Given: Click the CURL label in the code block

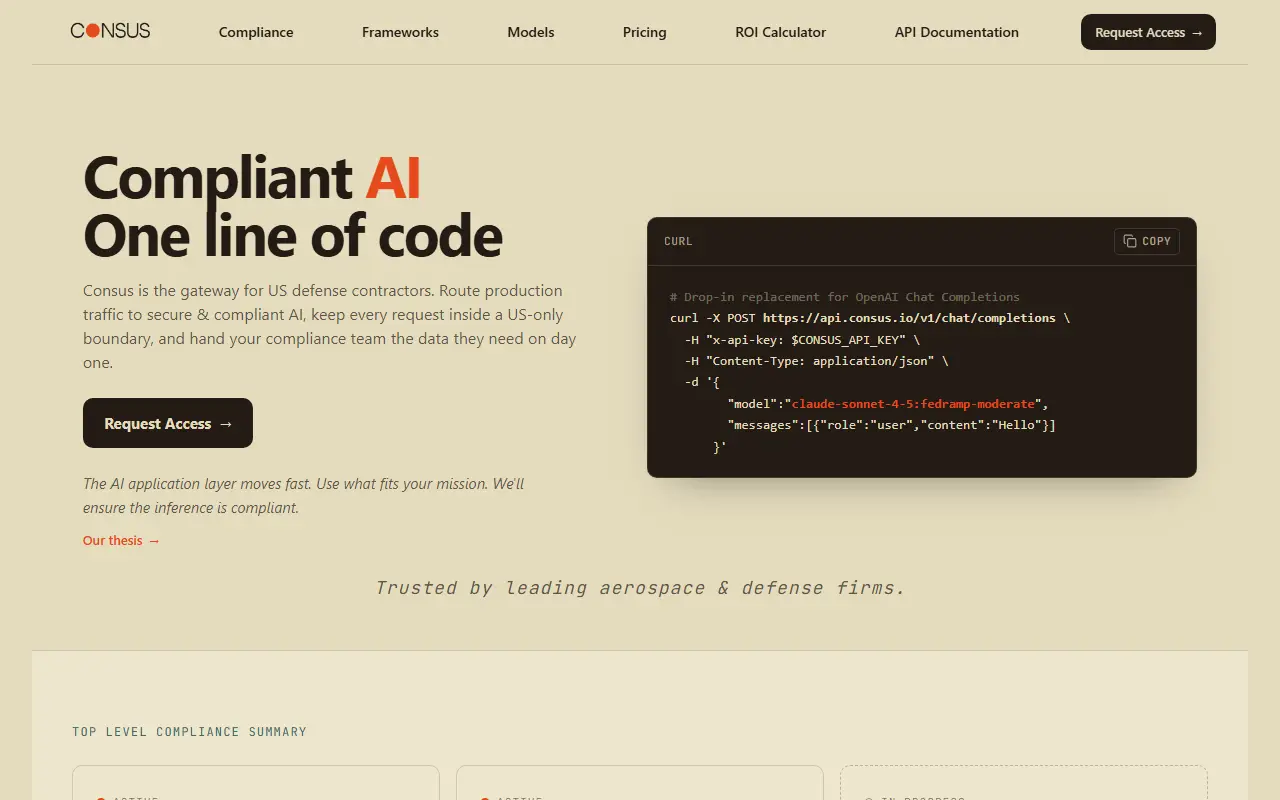Looking at the screenshot, I should pyautogui.click(x=678, y=241).
